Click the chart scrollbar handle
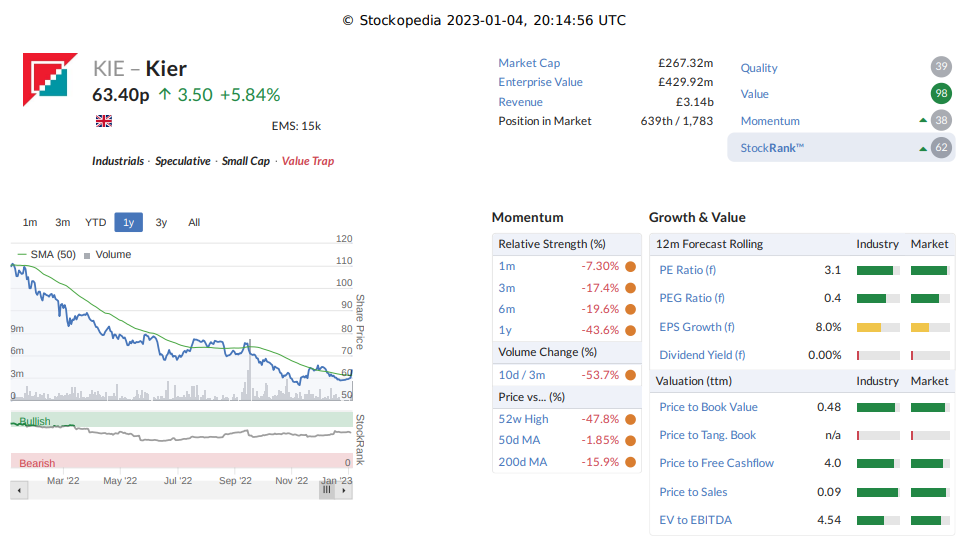Screen dimensions: 975x549 coord(327,491)
